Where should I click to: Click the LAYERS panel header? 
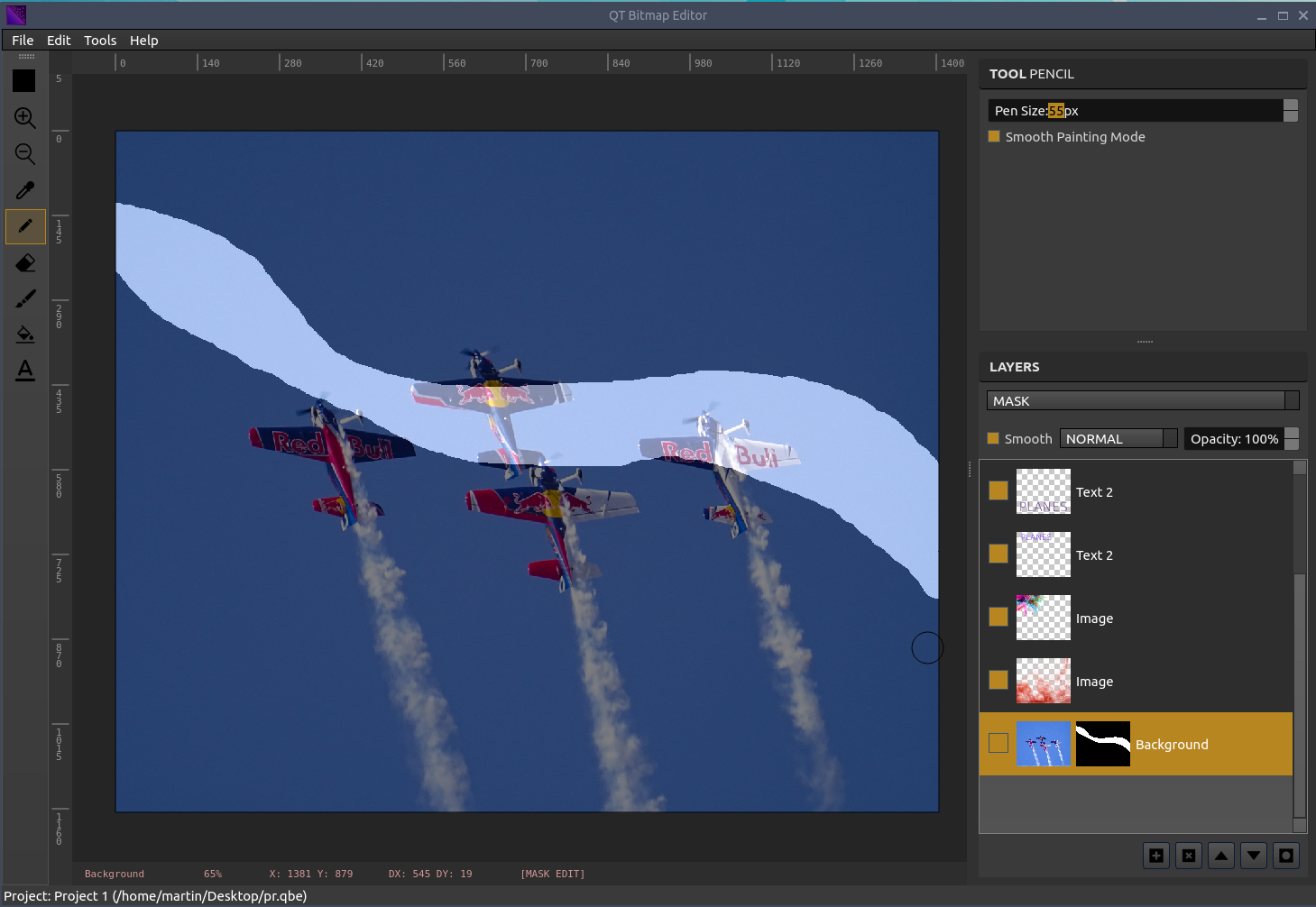(1143, 367)
